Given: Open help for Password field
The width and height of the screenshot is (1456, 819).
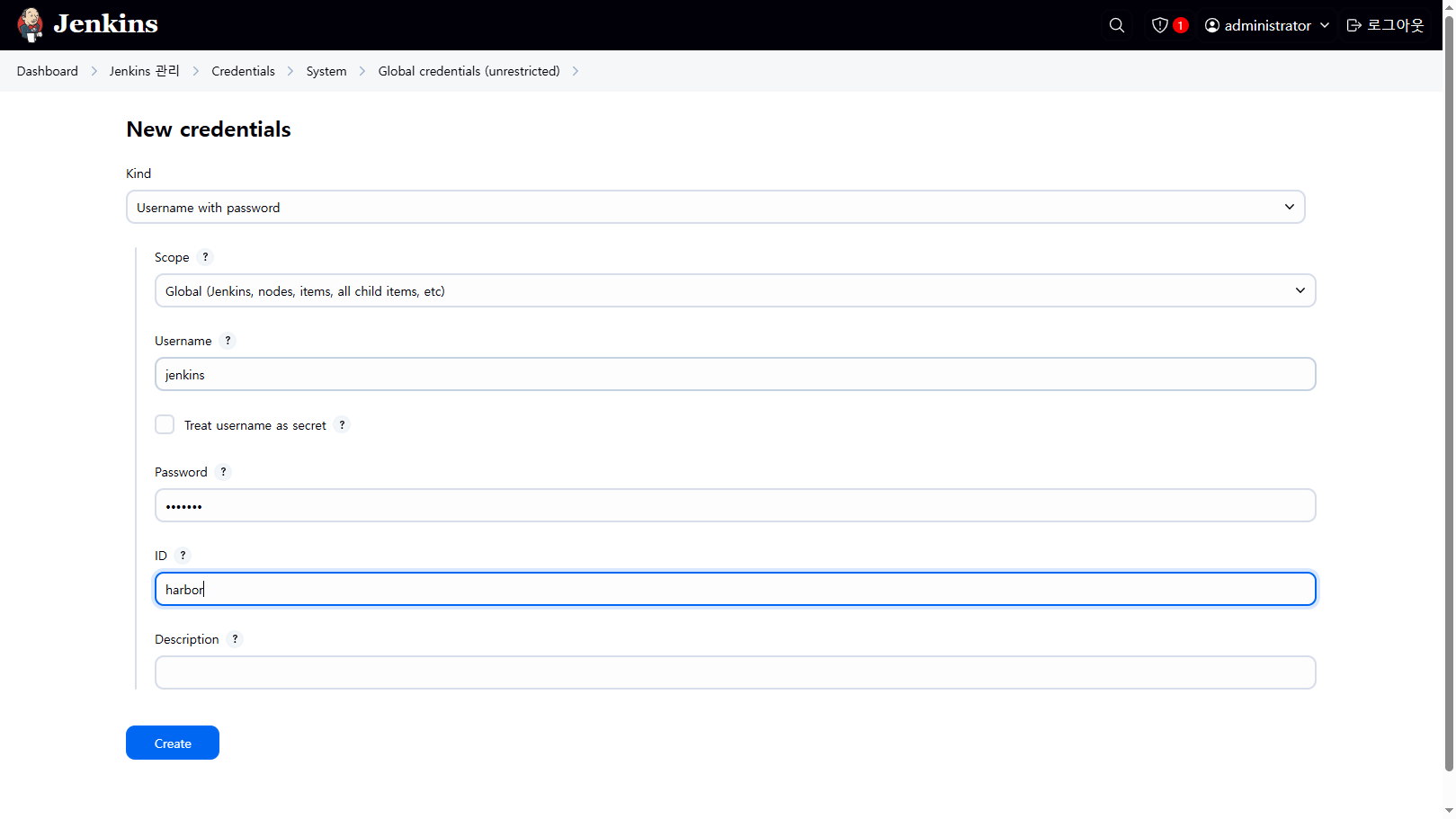Looking at the screenshot, I should tap(223, 472).
